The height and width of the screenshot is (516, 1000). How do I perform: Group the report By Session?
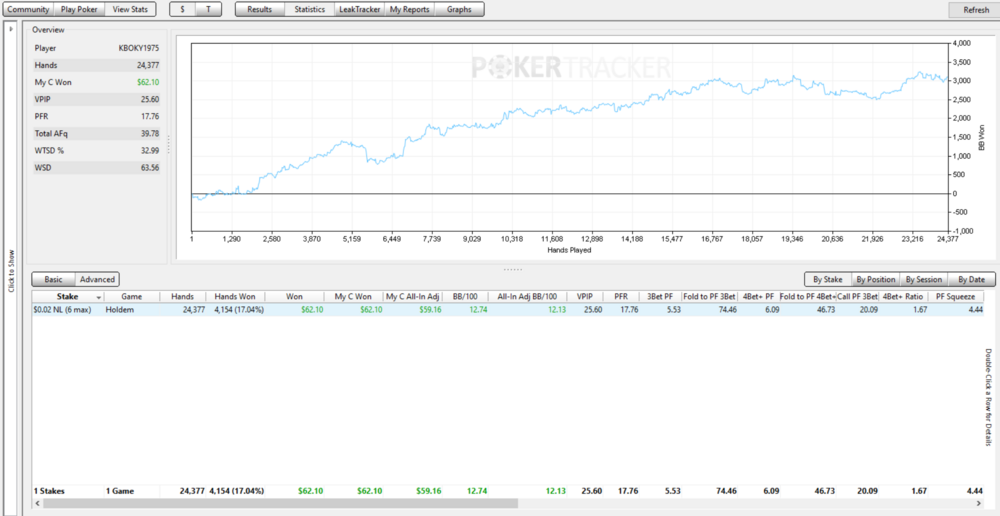click(x=922, y=280)
